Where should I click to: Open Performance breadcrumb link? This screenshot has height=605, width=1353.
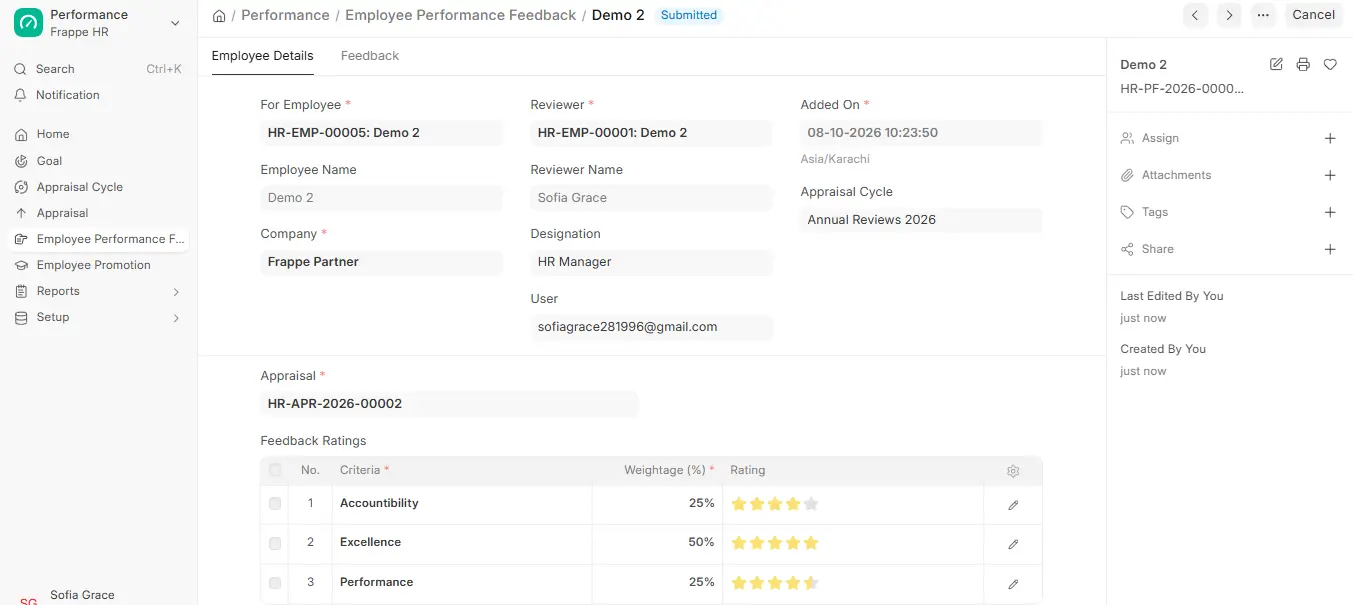point(285,15)
